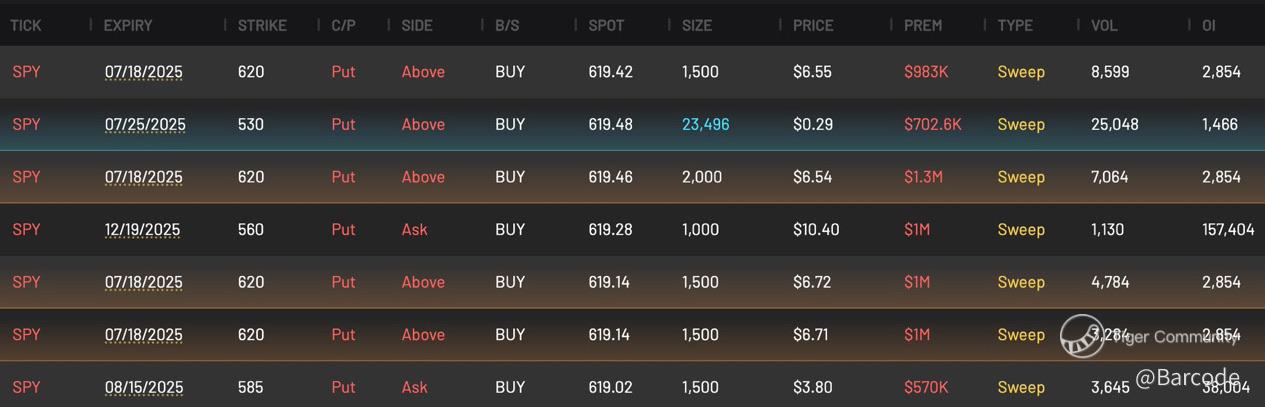Sort by PREM column header
1265x407 pixels.
tap(923, 25)
